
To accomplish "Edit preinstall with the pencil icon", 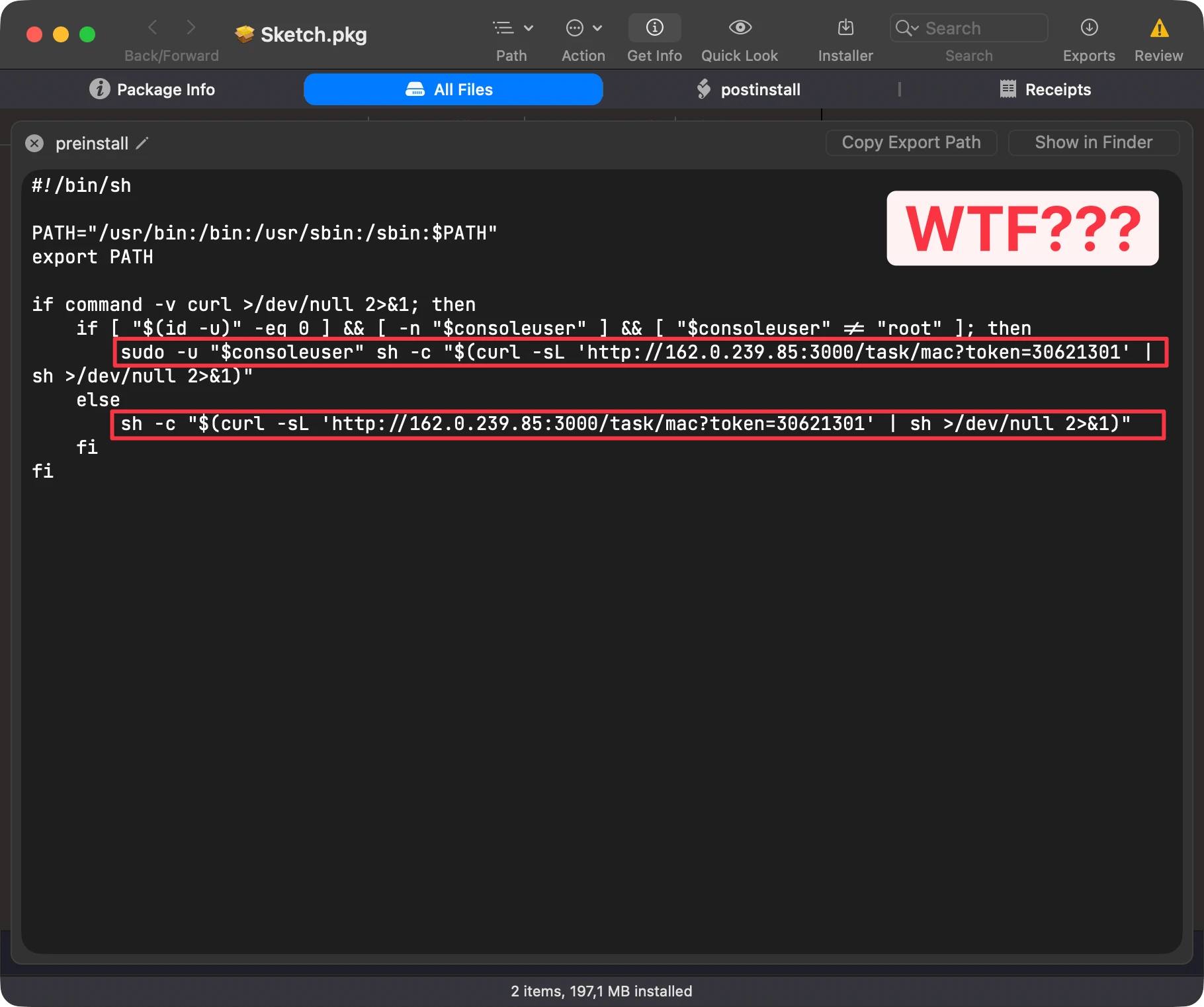I will click(x=142, y=143).
